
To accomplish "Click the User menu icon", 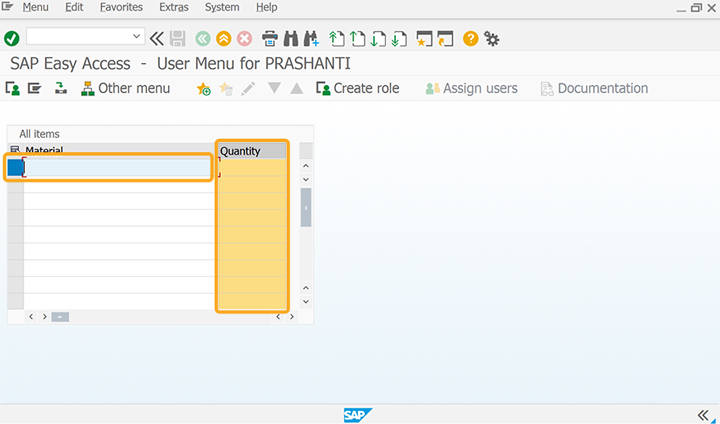I will coord(12,88).
